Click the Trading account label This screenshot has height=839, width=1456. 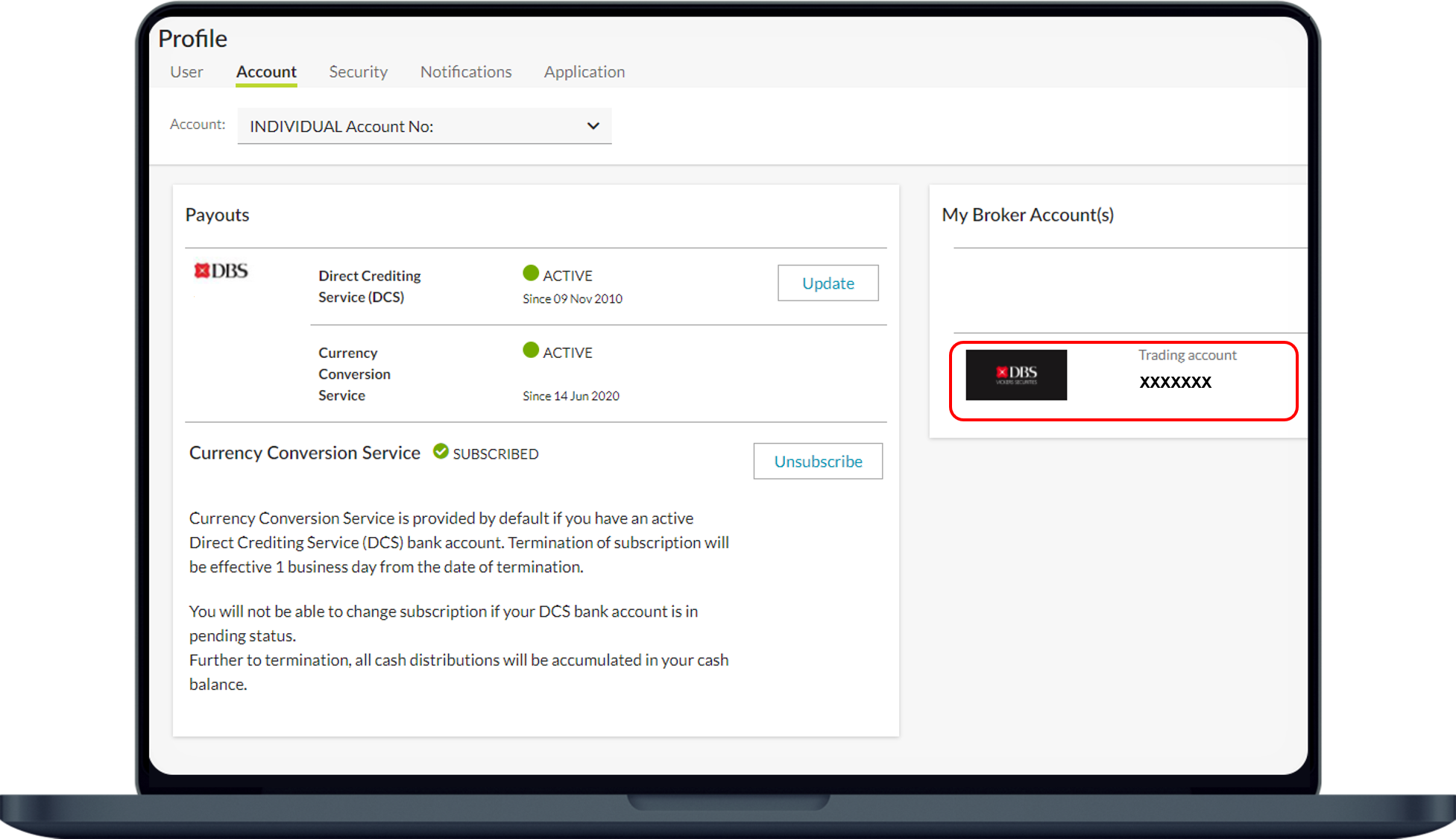pos(1187,355)
